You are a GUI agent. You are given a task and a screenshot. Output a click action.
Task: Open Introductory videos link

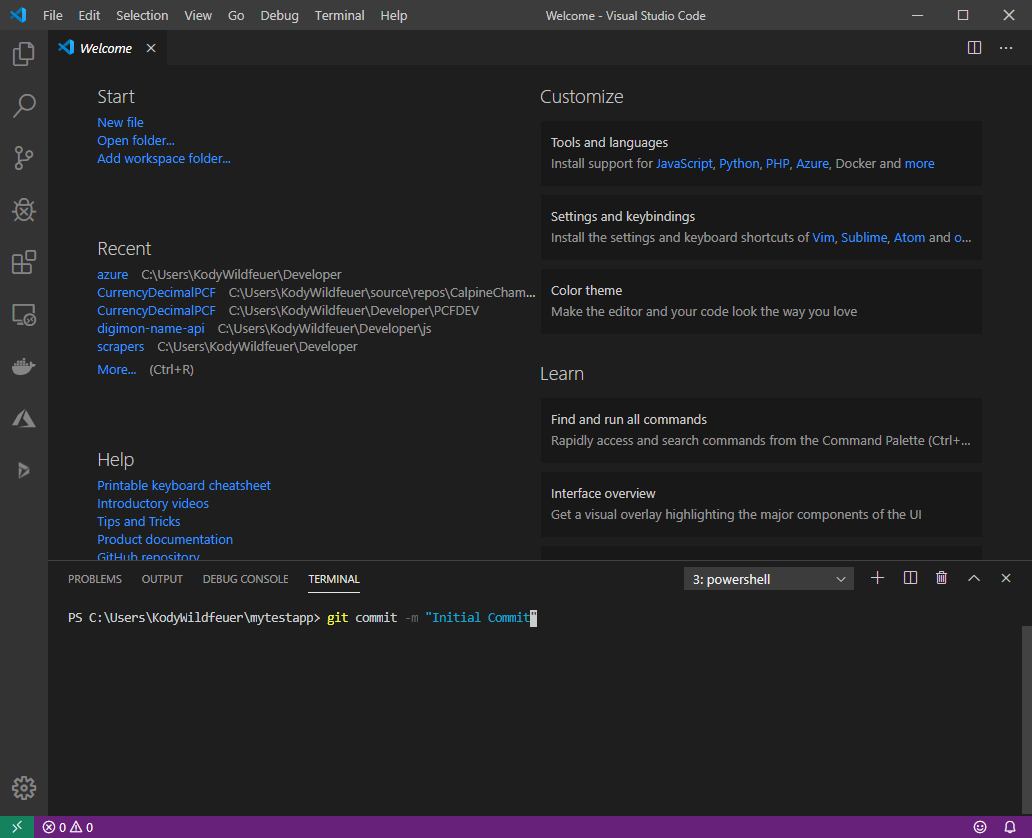pyautogui.click(x=153, y=504)
